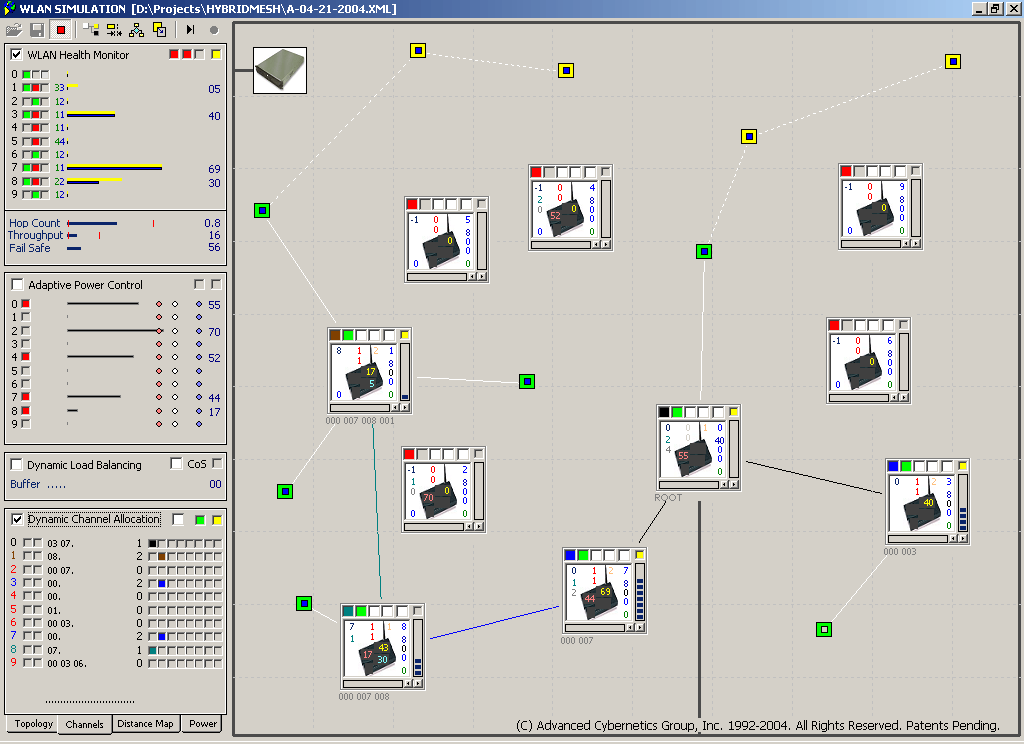Click right scroll arrow on ROOT node panel
1024x744 pixels.
734,485
